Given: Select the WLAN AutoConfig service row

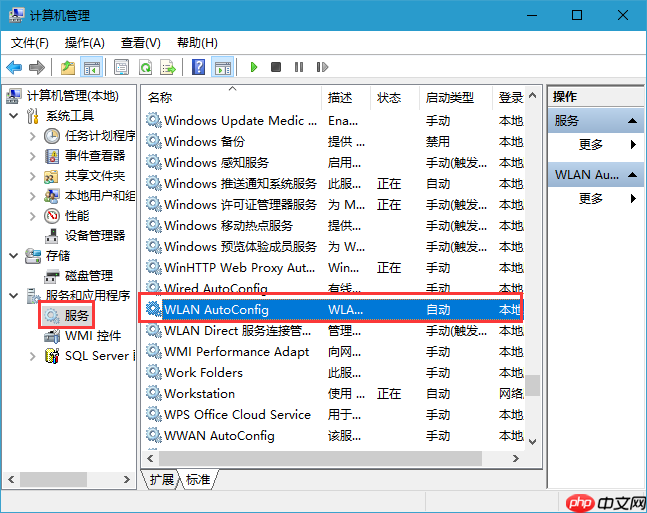Looking at the screenshot, I should [x=334, y=310].
